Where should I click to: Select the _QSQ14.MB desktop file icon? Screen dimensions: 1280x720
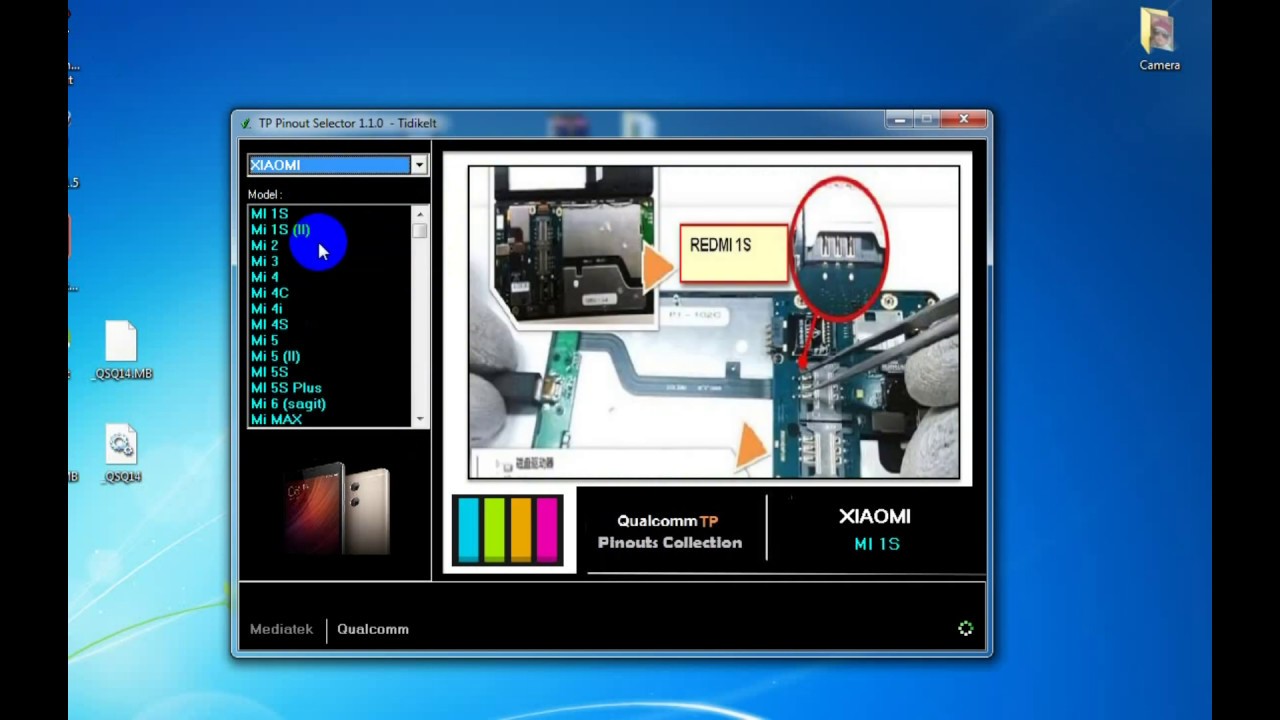click(x=122, y=350)
